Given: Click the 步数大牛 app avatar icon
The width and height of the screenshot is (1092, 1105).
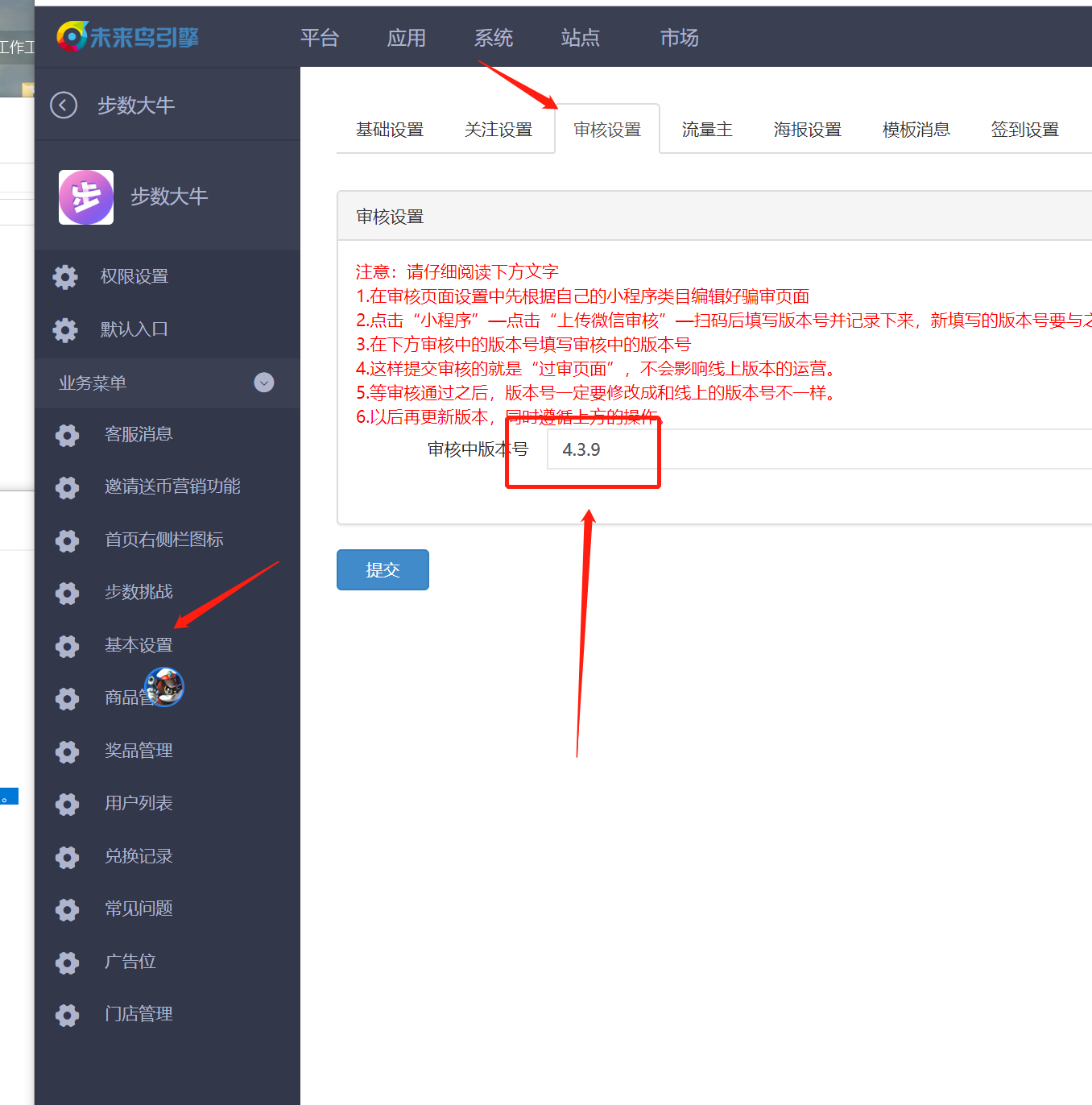Looking at the screenshot, I should (x=86, y=197).
